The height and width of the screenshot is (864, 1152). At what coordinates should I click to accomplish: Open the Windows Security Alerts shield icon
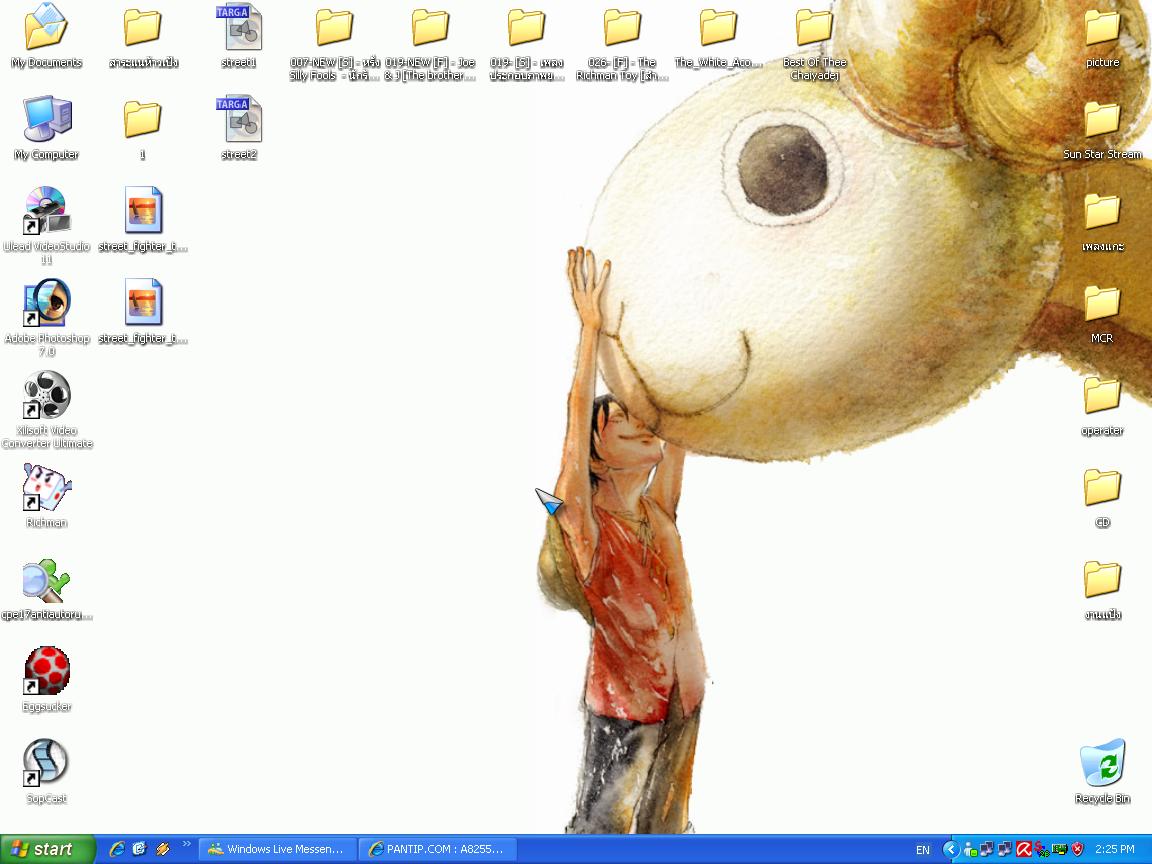tap(1078, 849)
